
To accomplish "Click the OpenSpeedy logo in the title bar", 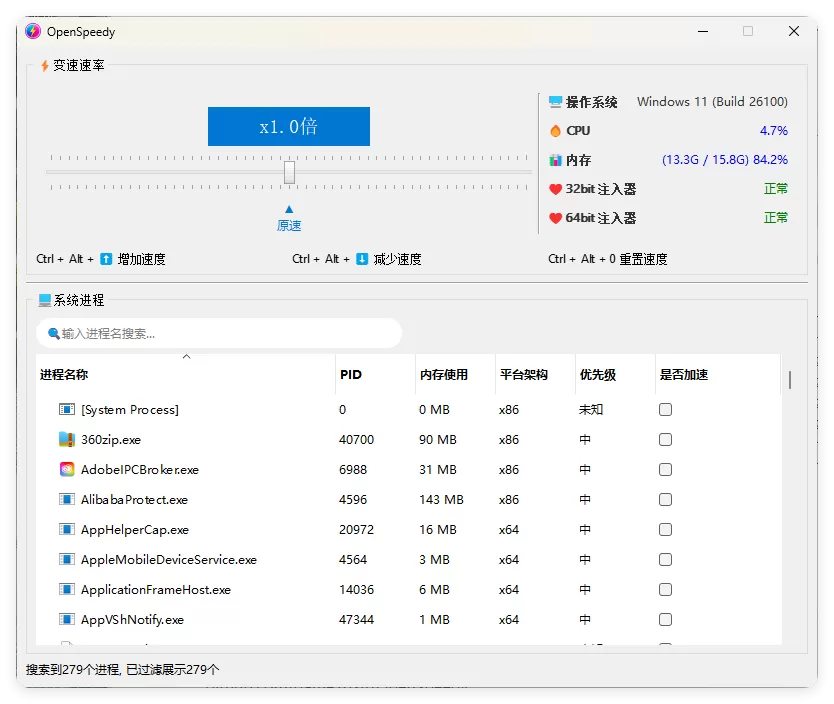I will pos(32,31).
